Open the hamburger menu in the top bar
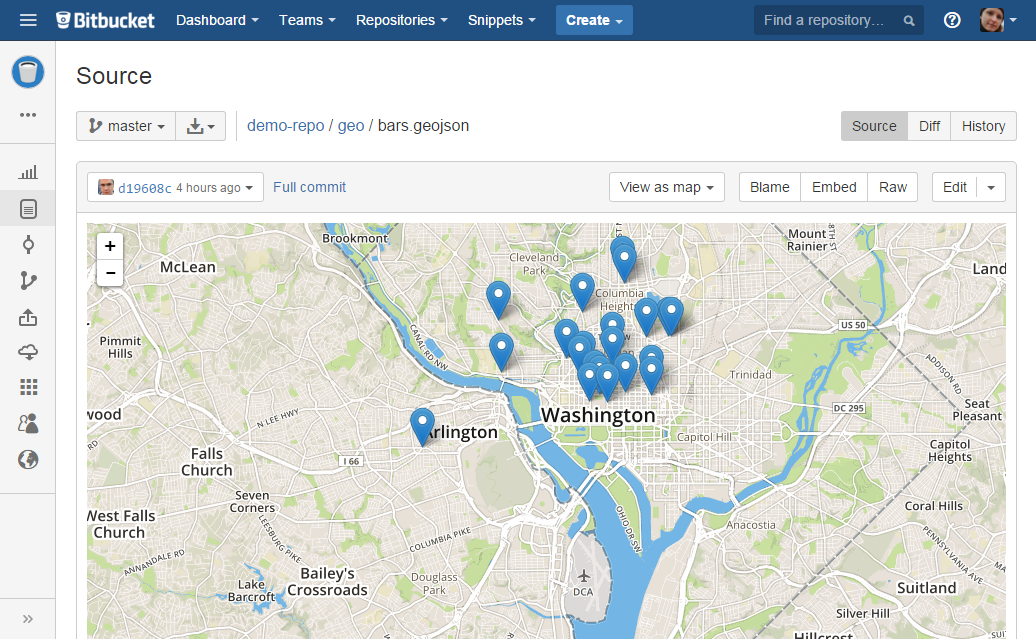 (x=28, y=20)
